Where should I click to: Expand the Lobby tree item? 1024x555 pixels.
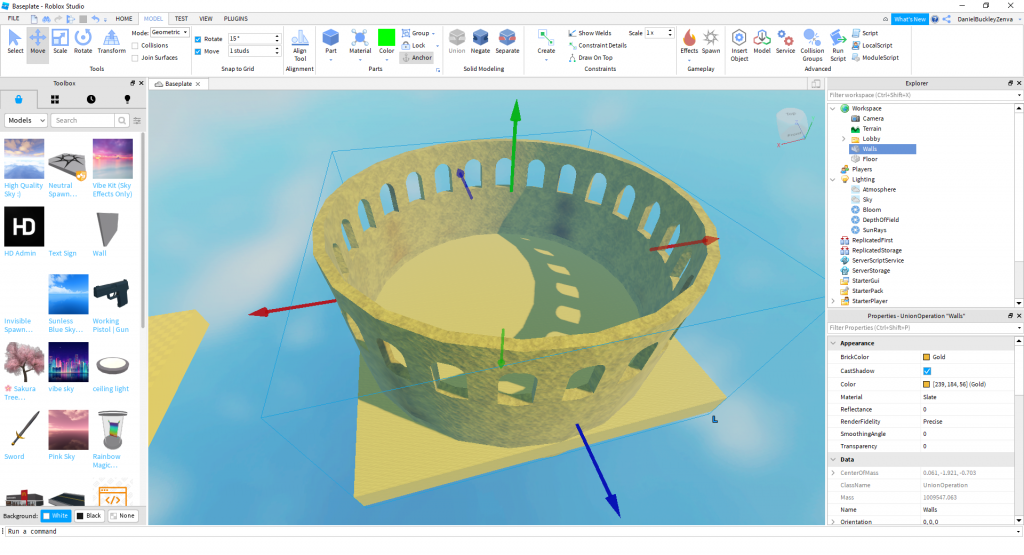(843, 139)
